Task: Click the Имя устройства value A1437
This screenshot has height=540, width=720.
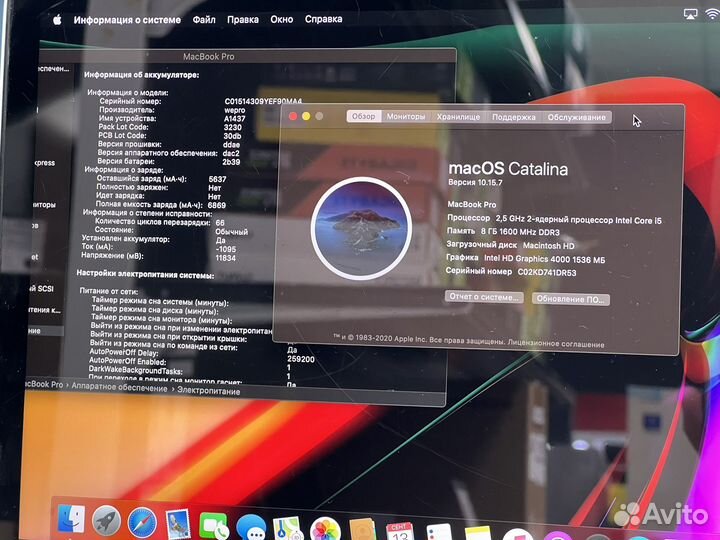Action: (x=234, y=118)
